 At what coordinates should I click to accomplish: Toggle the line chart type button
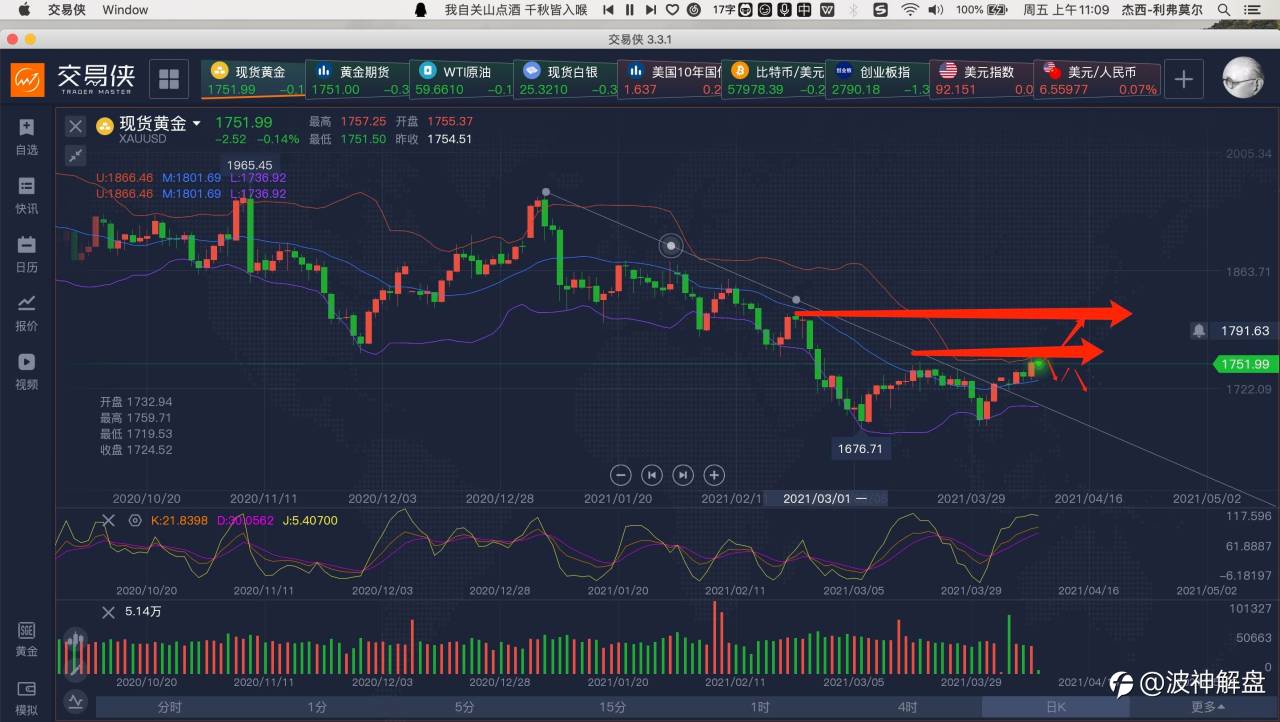(x=76, y=700)
